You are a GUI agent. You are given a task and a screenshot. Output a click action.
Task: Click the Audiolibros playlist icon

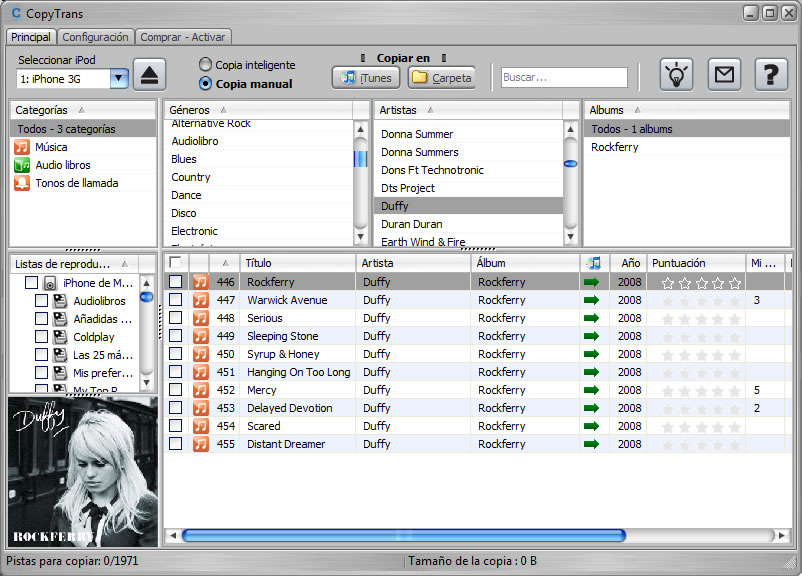coord(60,301)
